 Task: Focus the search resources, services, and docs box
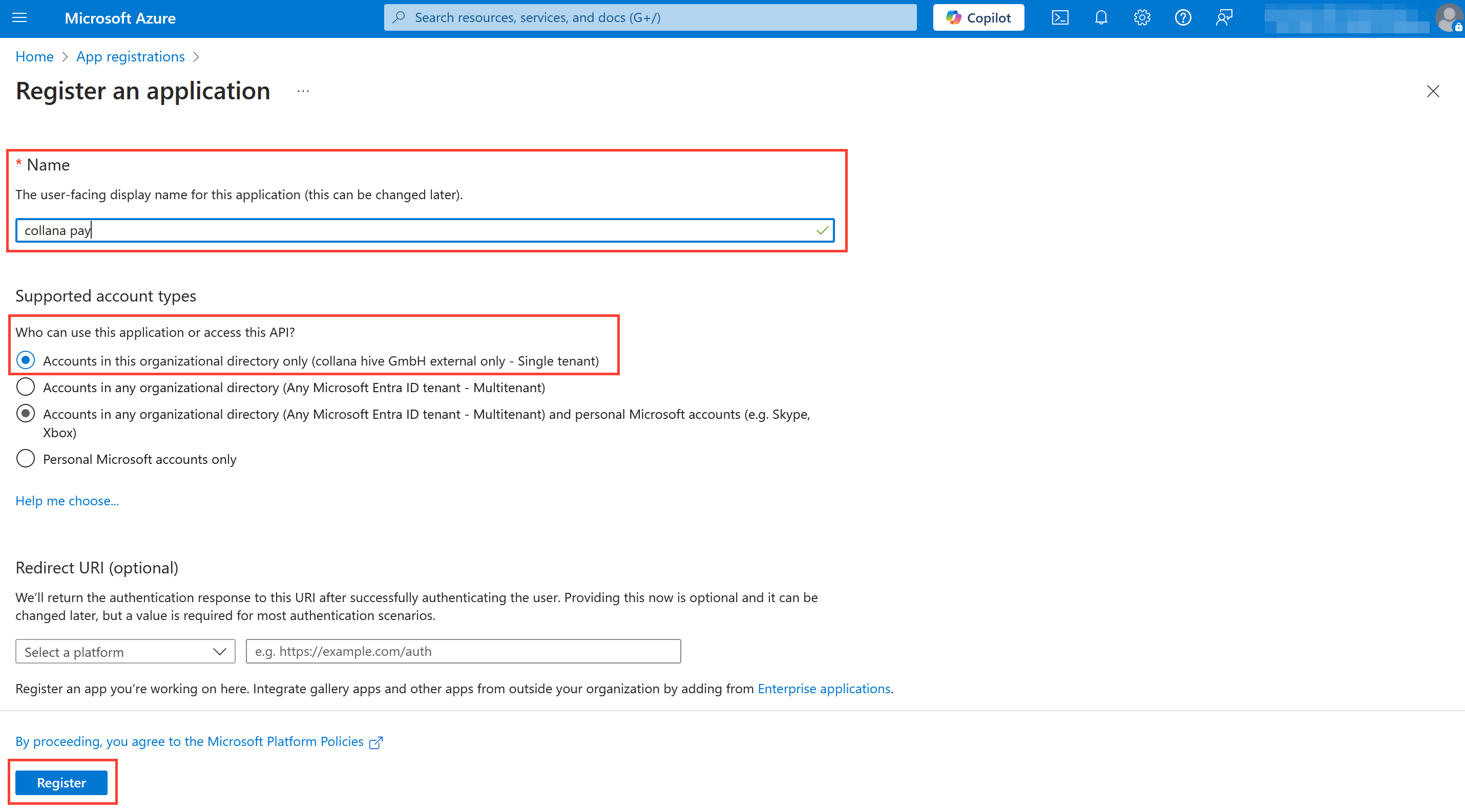(650, 17)
